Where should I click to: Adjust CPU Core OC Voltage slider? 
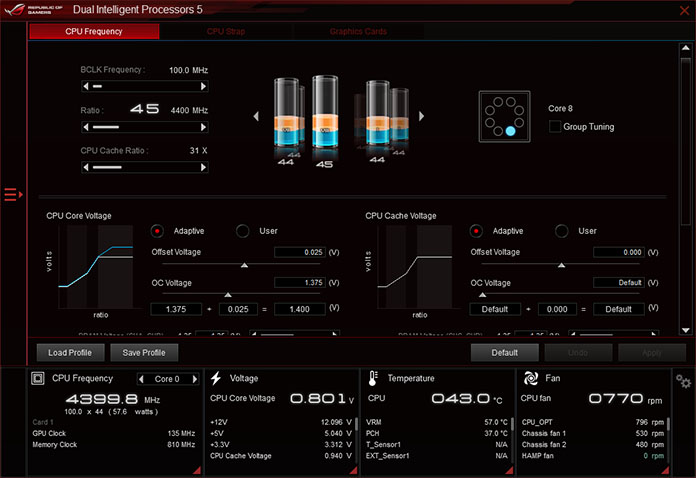tap(228, 295)
